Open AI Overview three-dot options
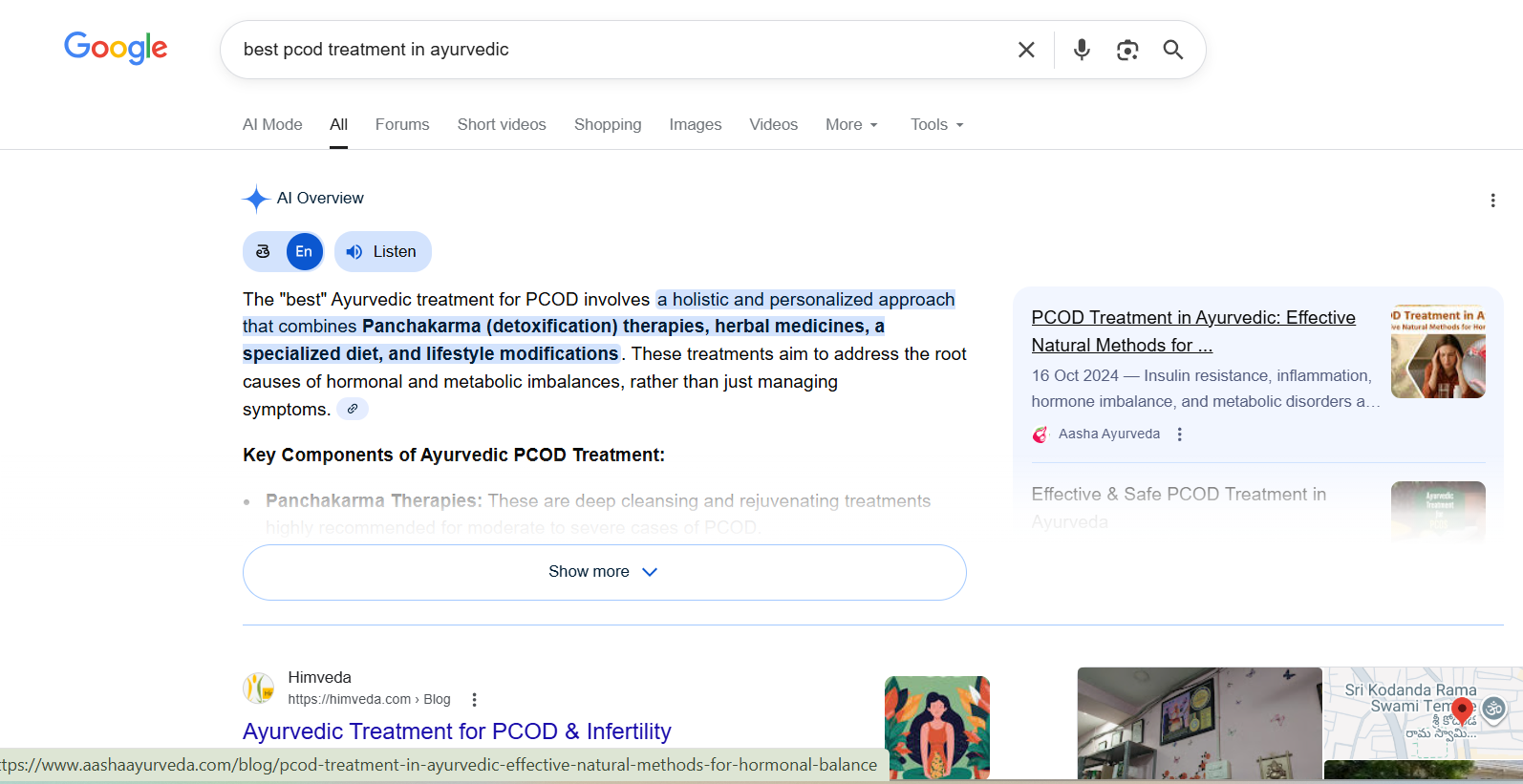 [1492, 201]
